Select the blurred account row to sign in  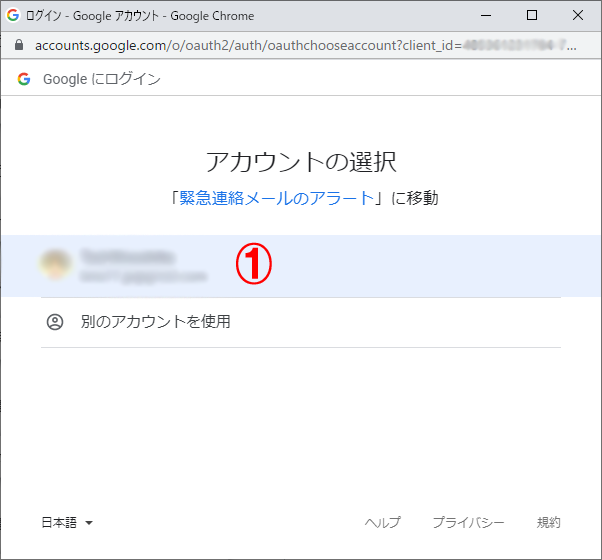[301, 266]
